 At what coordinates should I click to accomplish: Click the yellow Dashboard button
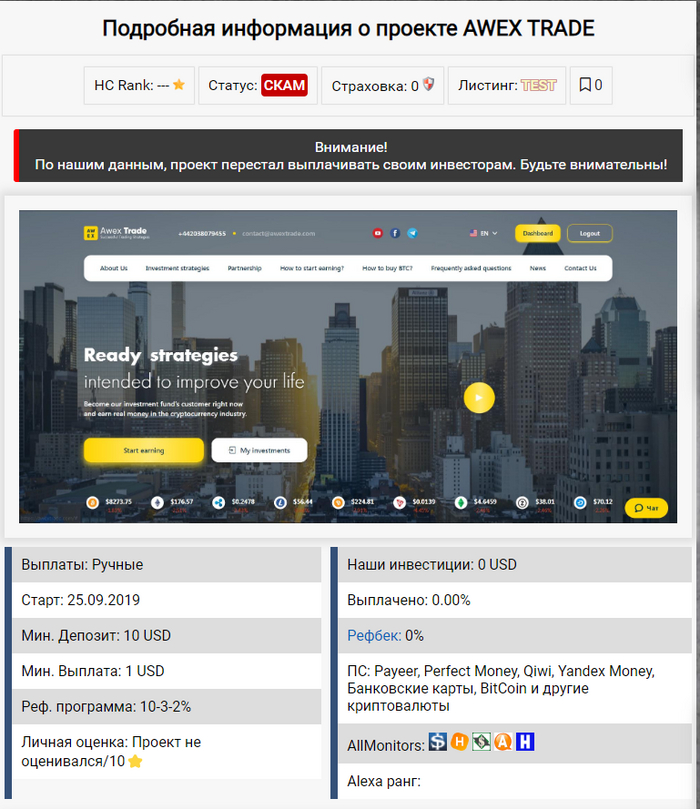pyautogui.click(x=538, y=233)
